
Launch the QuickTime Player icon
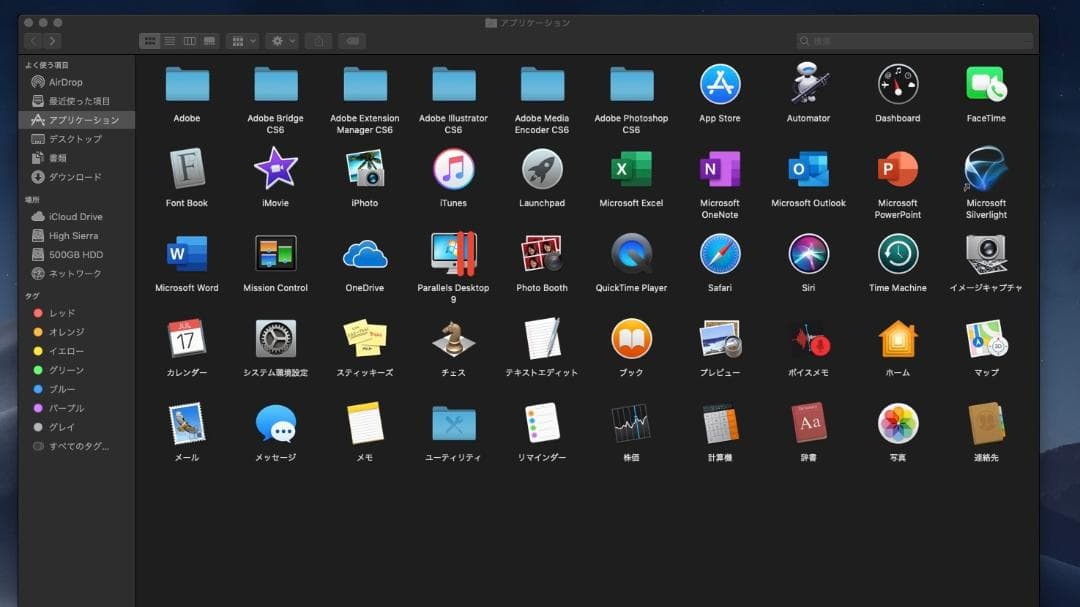coord(631,254)
